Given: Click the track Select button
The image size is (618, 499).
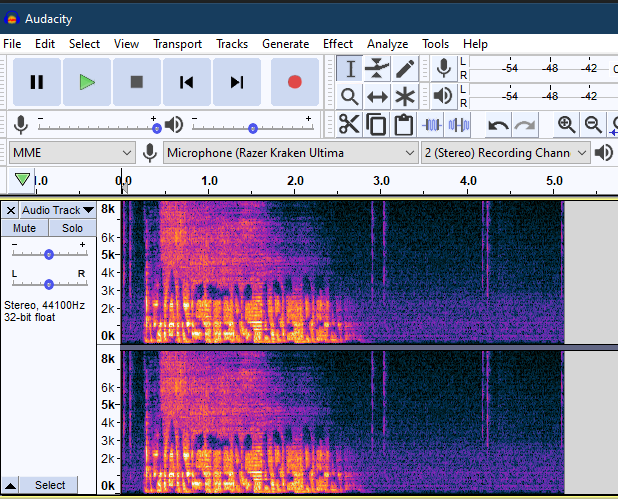Looking at the screenshot, I should pos(50,485).
